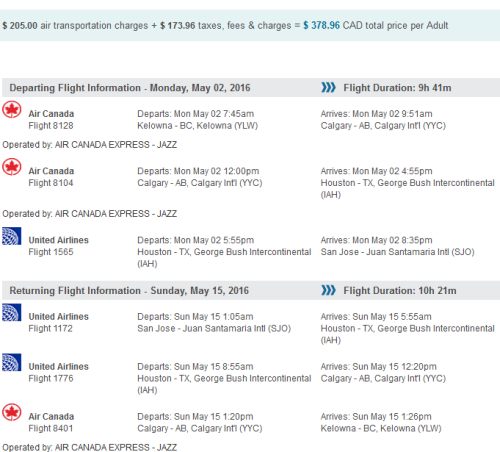The width and height of the screenshot is (500, 452).
Task: Click United Airlines logo for Flight 1776
Action: click(12, 362)
